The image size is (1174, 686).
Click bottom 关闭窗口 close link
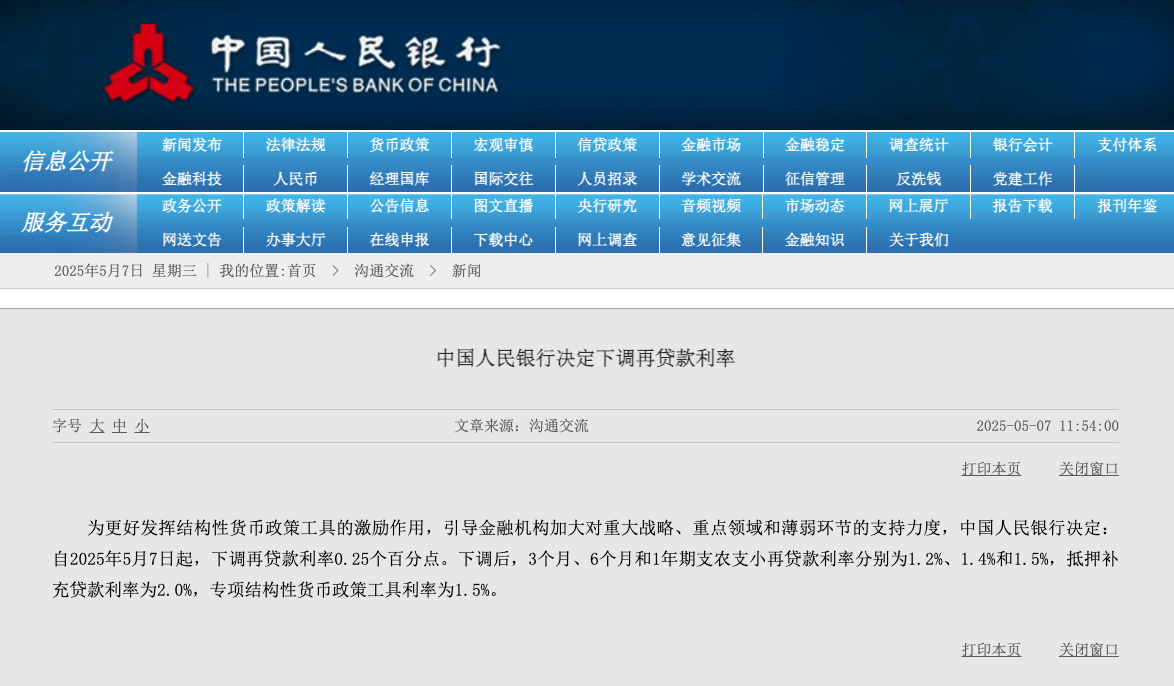[x=1088, y=650]
